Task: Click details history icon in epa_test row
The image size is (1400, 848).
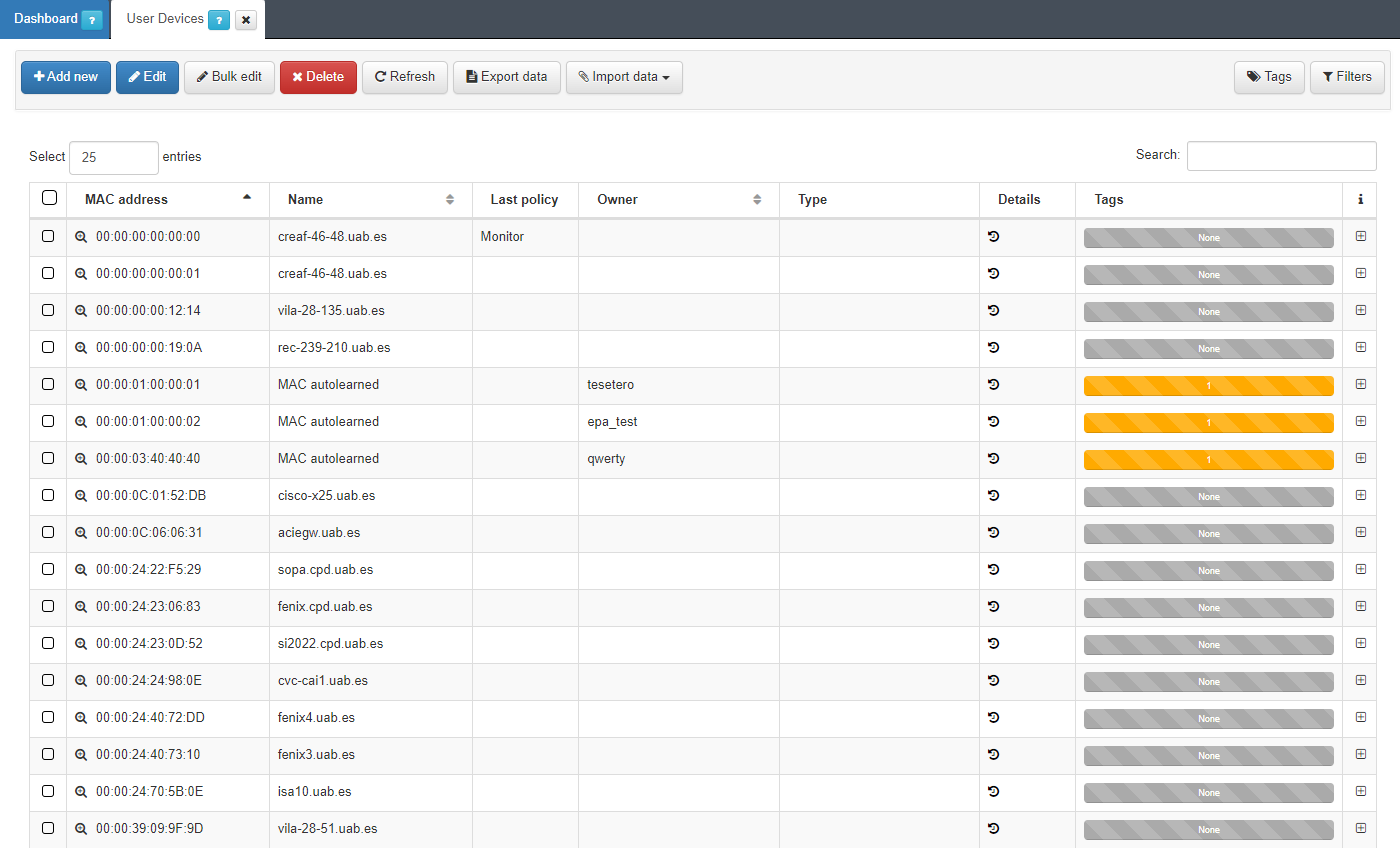Action: click(x=994, y=421)
